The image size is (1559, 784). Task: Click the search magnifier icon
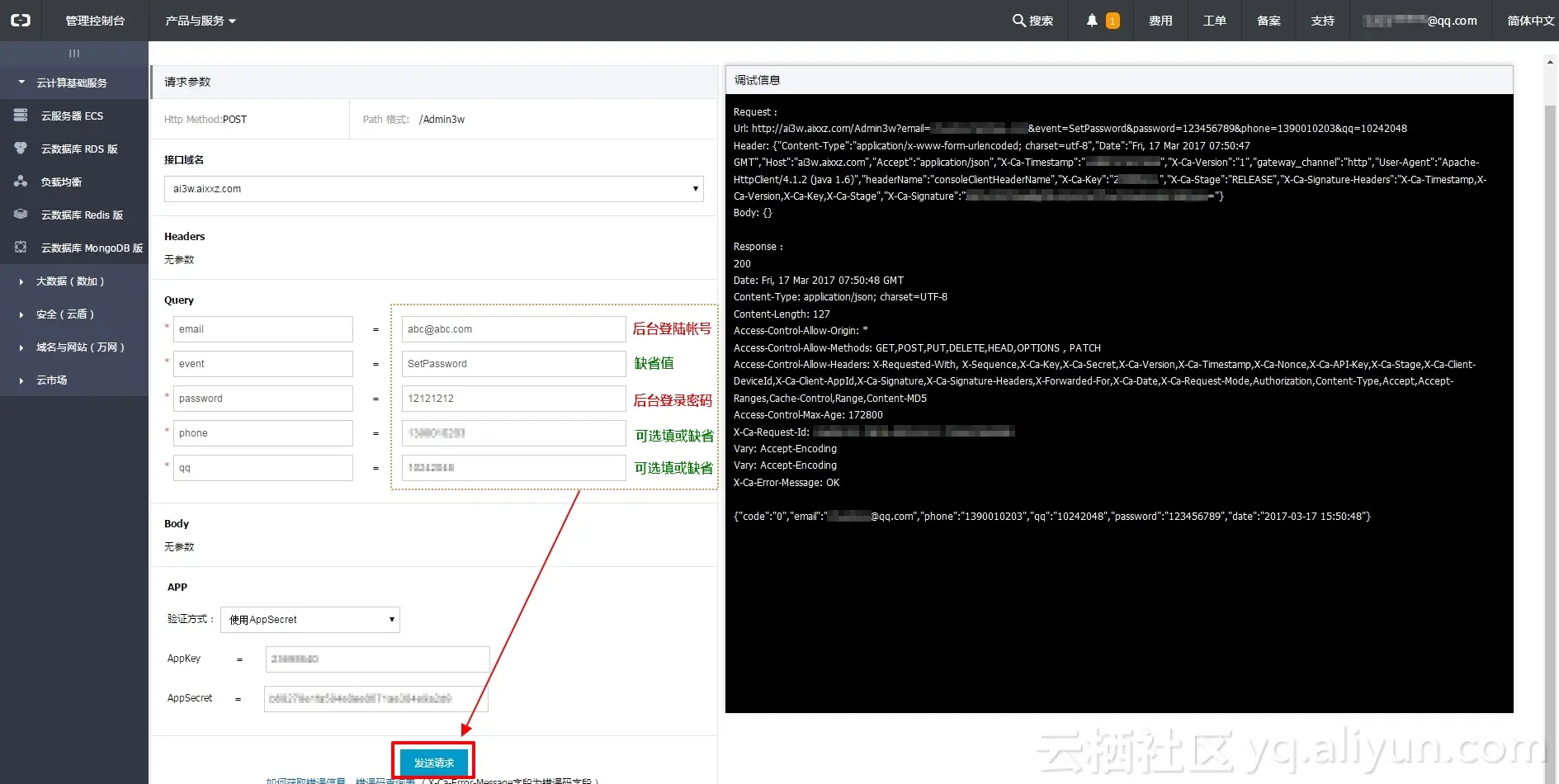click(x=1019, y=21)
